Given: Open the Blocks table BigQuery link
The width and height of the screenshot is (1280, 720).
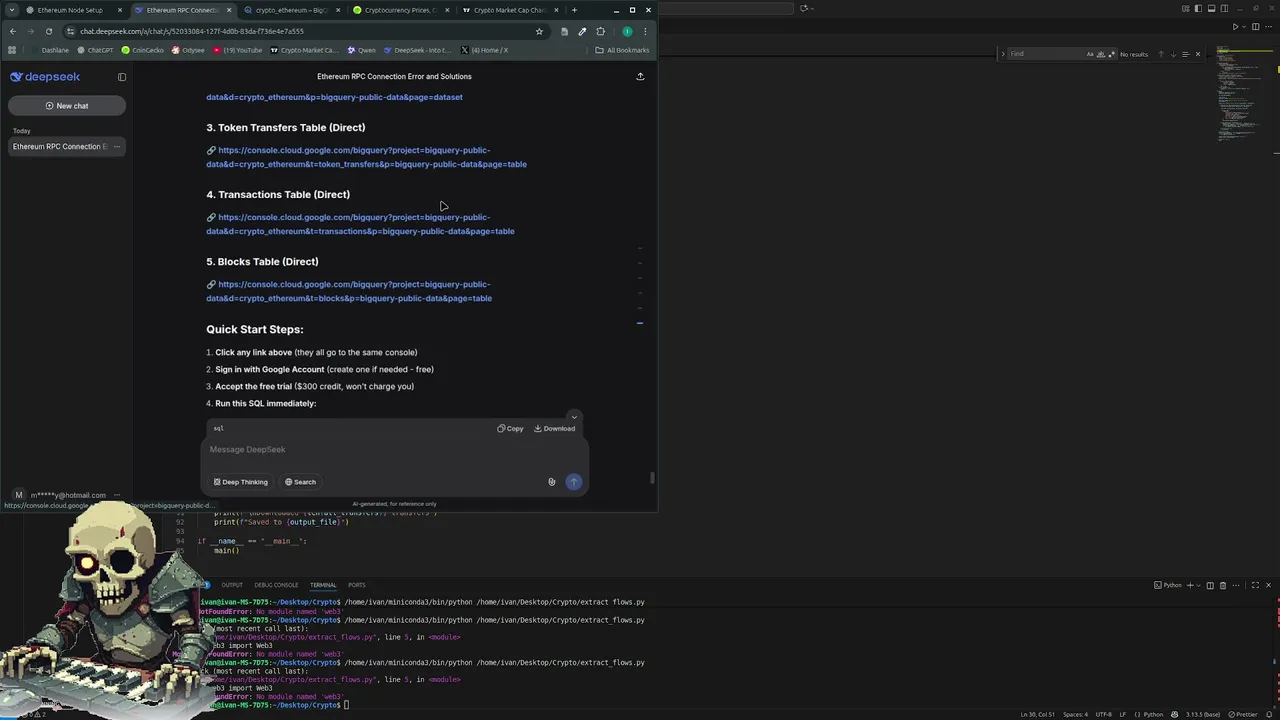Looking at the screenshot, I should pyautogui.click(x=349, y=291).
